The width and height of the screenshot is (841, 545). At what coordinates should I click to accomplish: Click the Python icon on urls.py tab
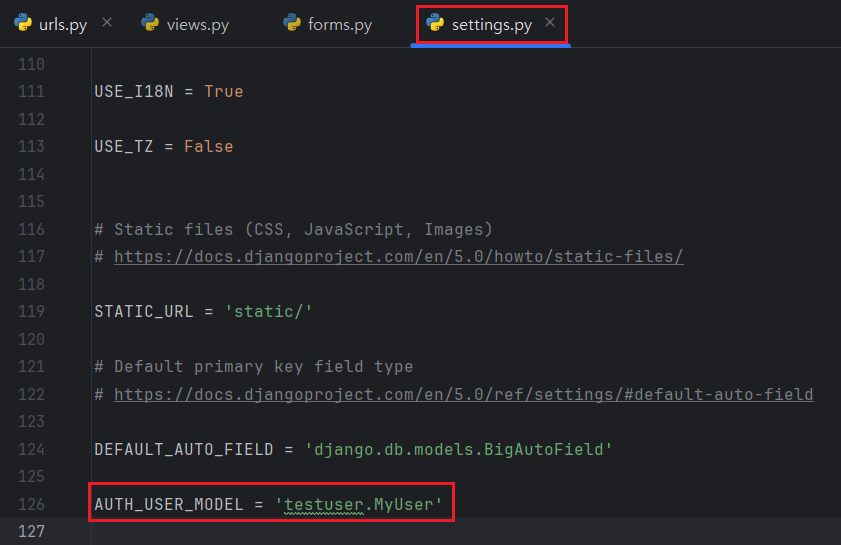coord(23,23)
